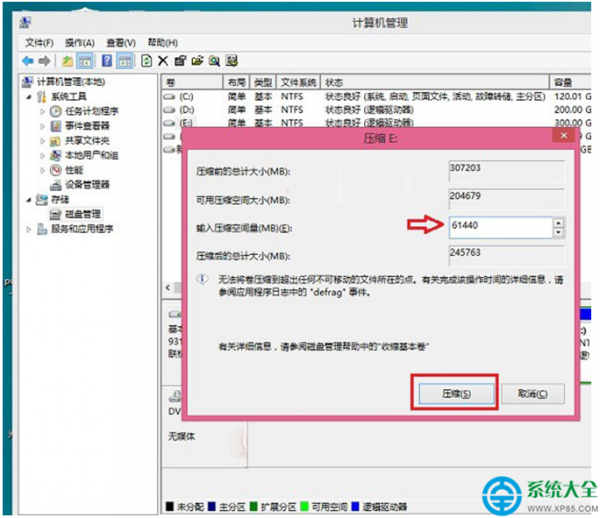Select the (C:) volume row
The height and width of the screenshot is (518, 600).
[x=377, y=96]
